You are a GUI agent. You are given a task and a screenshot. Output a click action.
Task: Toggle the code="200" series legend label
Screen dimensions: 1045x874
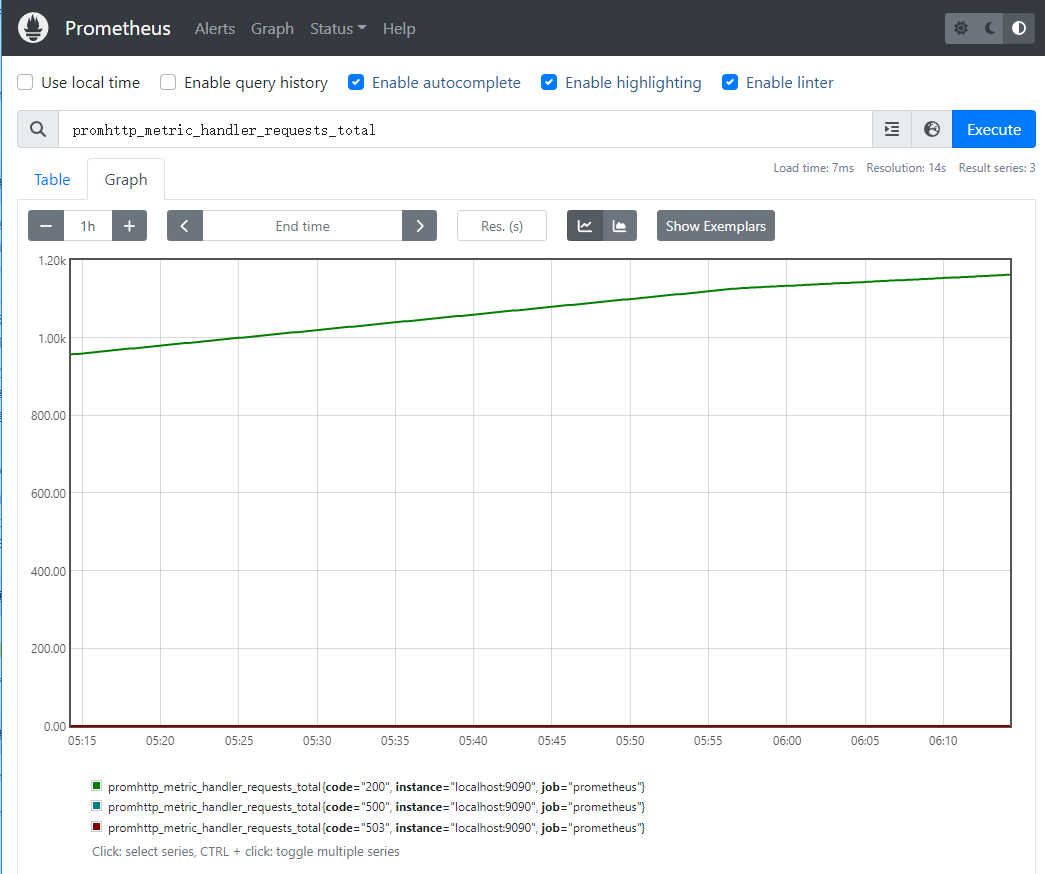pos(377,787)
